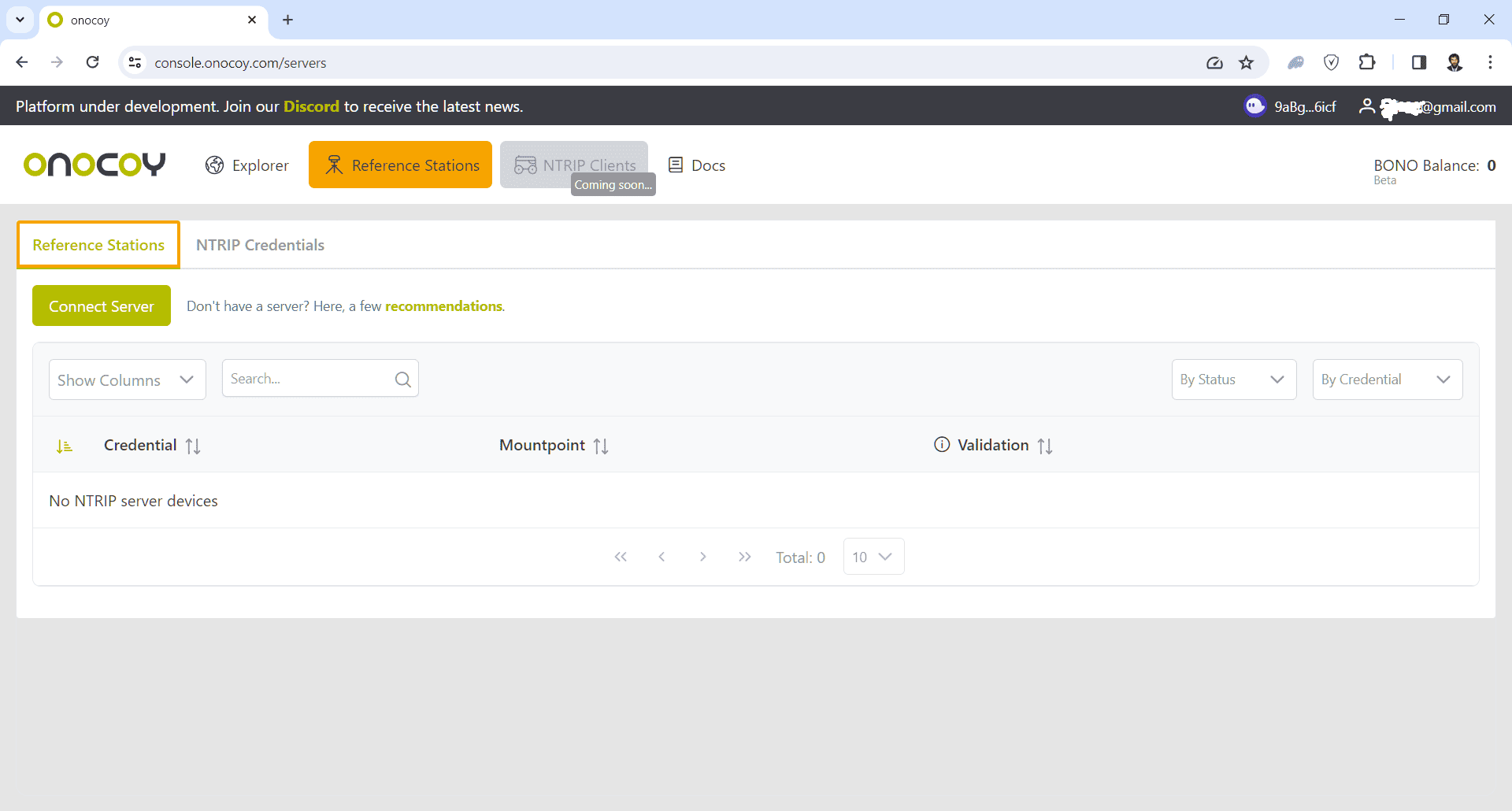The height and width of the screenshot is (811, 1512).
Task: Open Chrome profile avatar
Action: pos(1455,62)
